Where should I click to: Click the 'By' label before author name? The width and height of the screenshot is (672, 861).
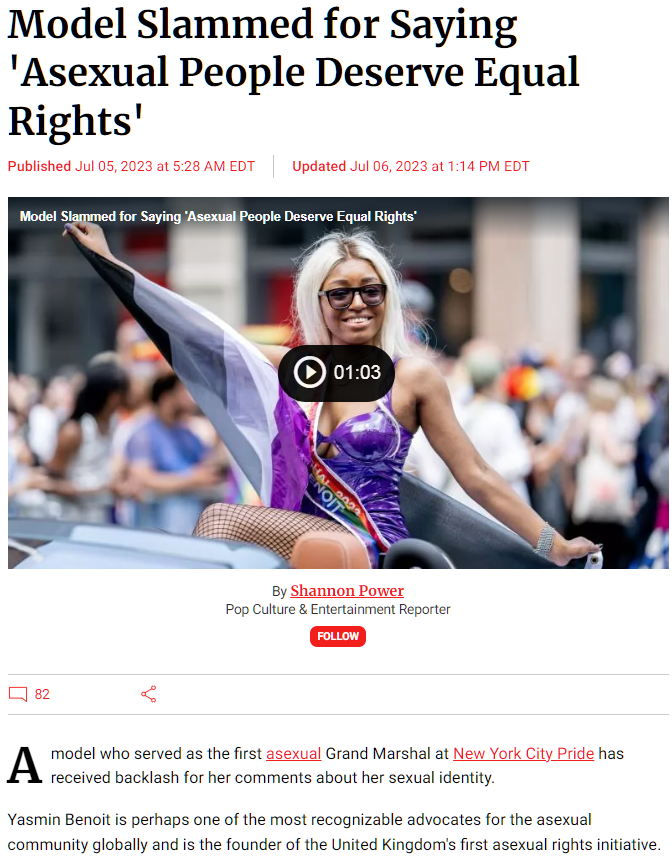pyautogui.click(x=279, y=591)
